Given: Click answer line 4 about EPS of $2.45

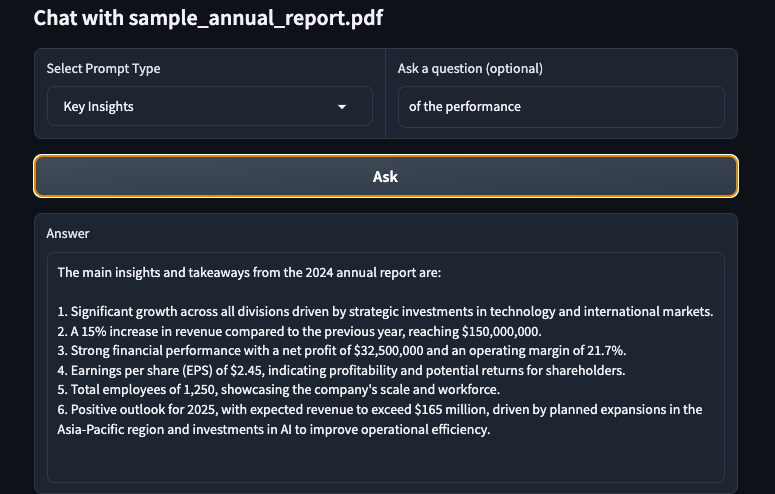Looking at the screenshot, I should tap(342, 370).
